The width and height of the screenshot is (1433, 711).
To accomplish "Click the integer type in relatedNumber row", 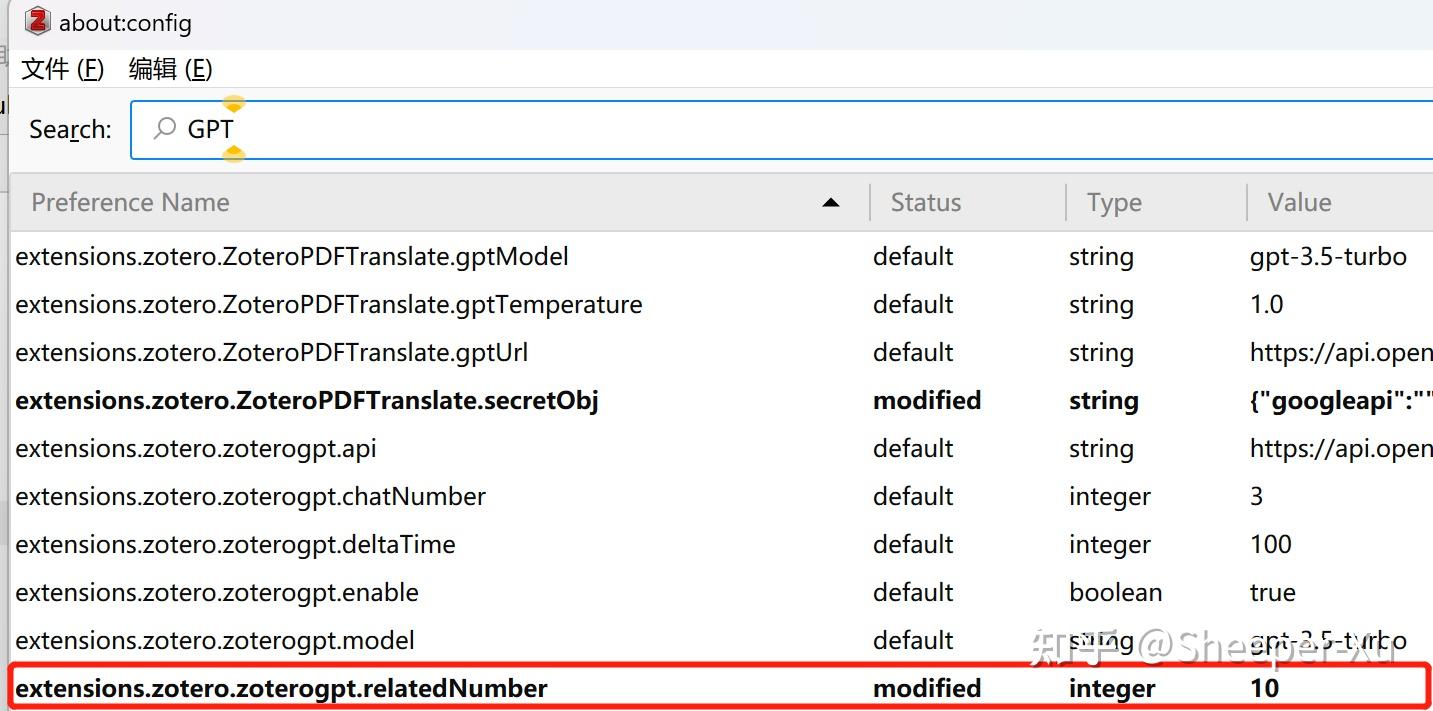I will point(1112,690).
